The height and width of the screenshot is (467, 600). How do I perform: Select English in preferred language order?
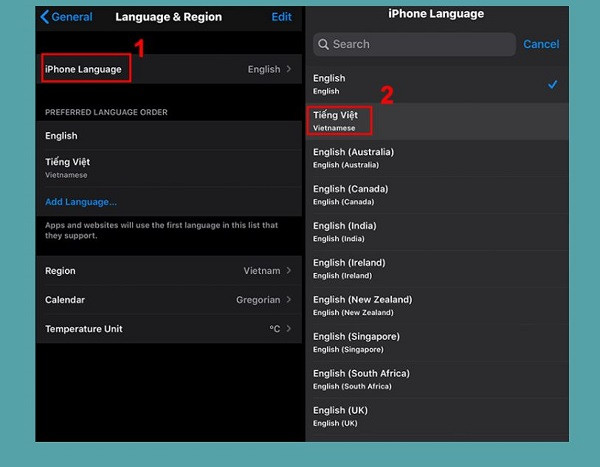[169, 136]
